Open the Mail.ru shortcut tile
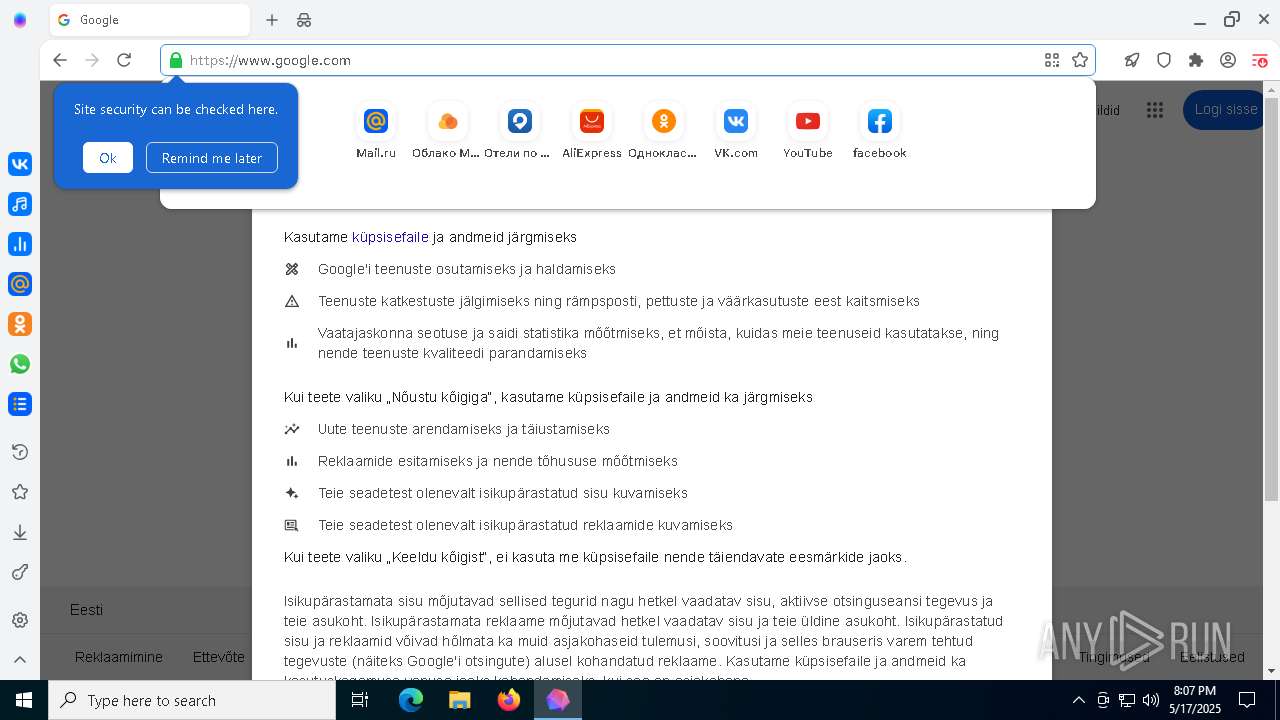 (x=376, y=131)
